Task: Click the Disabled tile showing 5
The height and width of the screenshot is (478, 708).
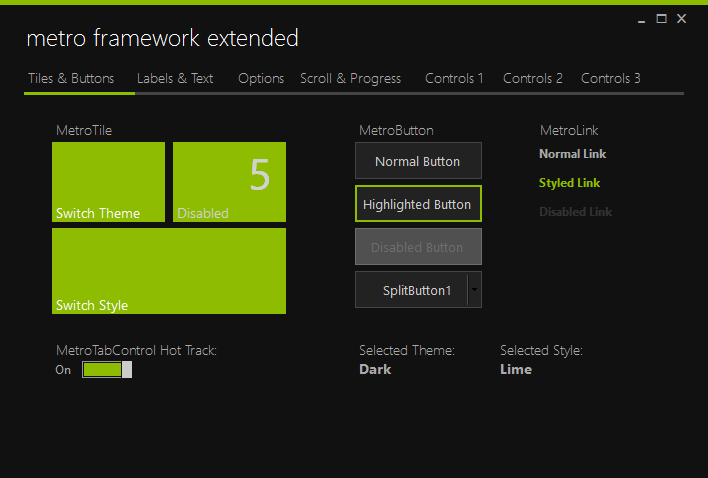Action: pos(229,182)
